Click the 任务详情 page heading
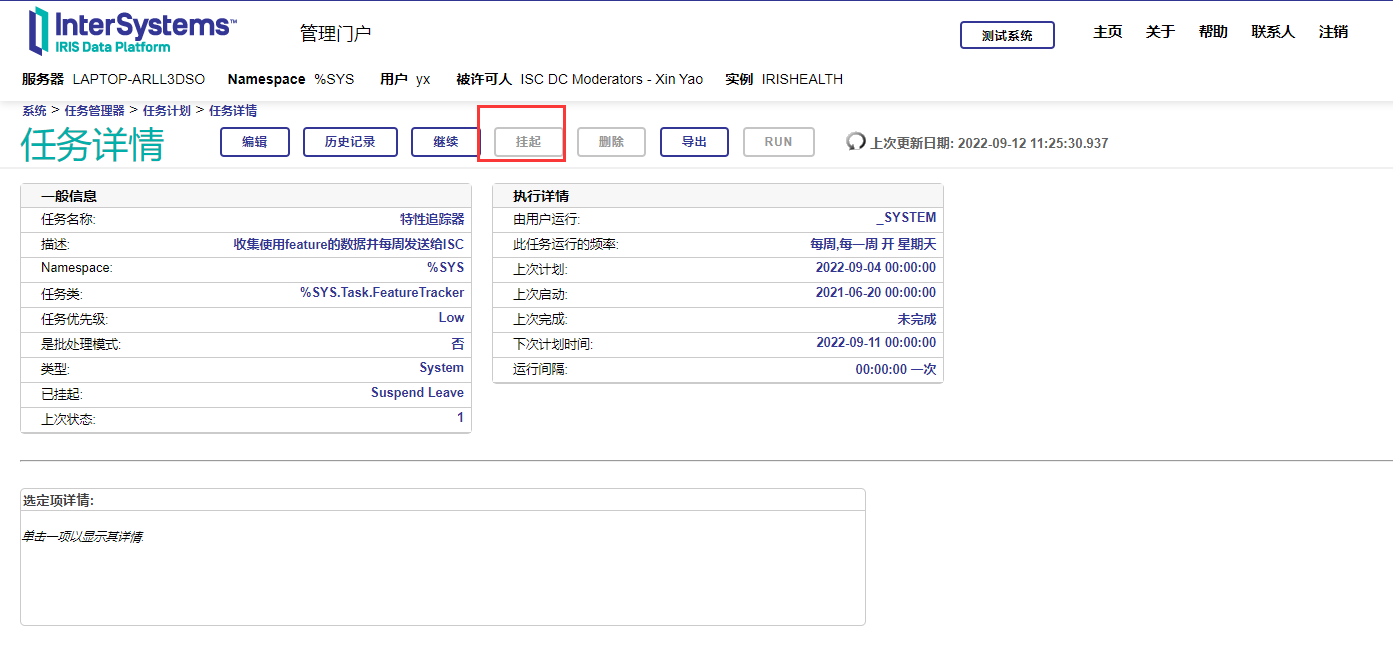The width and height of the screenshot is (1393, 654). pyautogui.click(x=92, y=144)
